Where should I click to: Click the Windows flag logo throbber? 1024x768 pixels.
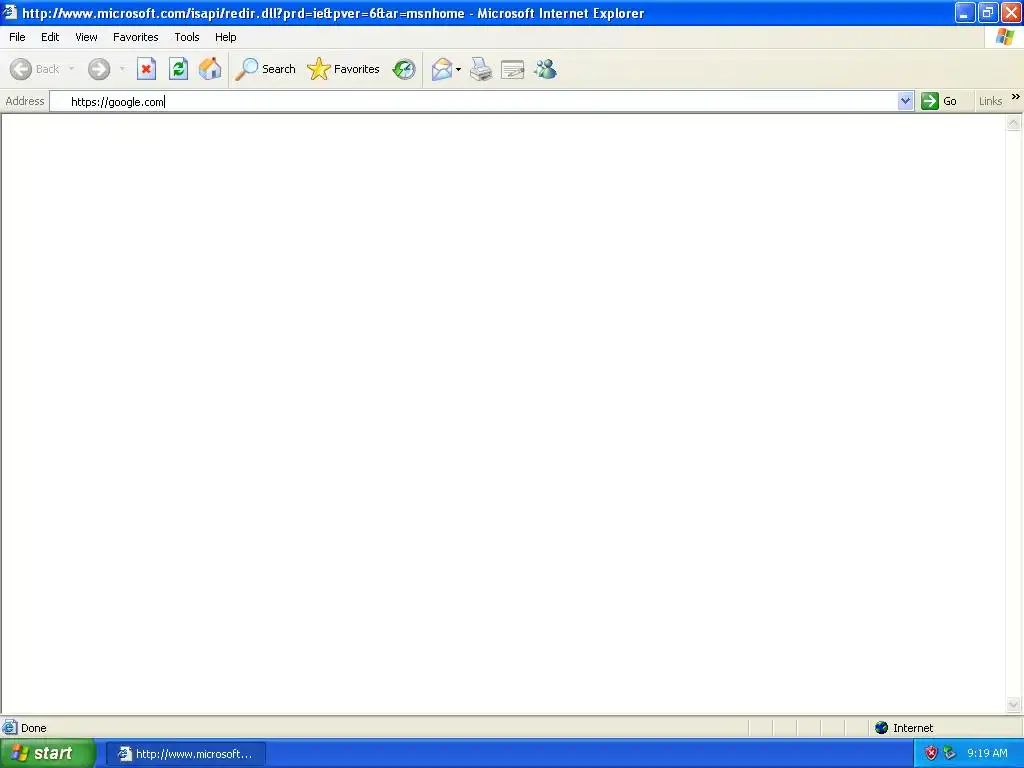(1004, 37)
